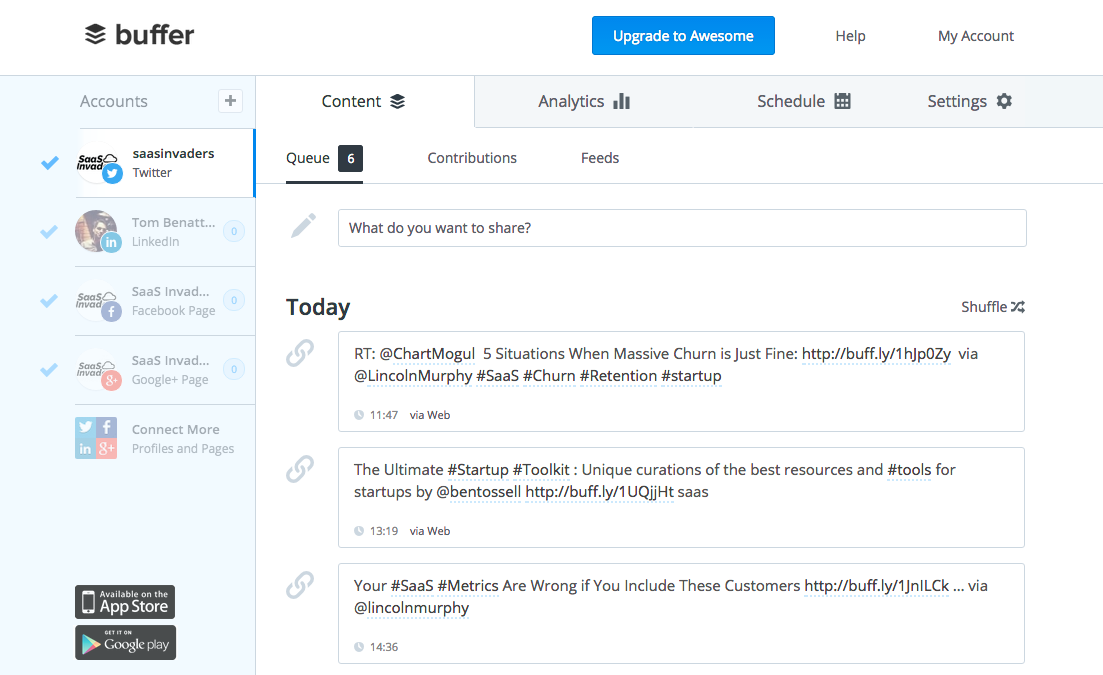Open the App Store badge
Screen dimensions: 1103x675
[125, 602]
